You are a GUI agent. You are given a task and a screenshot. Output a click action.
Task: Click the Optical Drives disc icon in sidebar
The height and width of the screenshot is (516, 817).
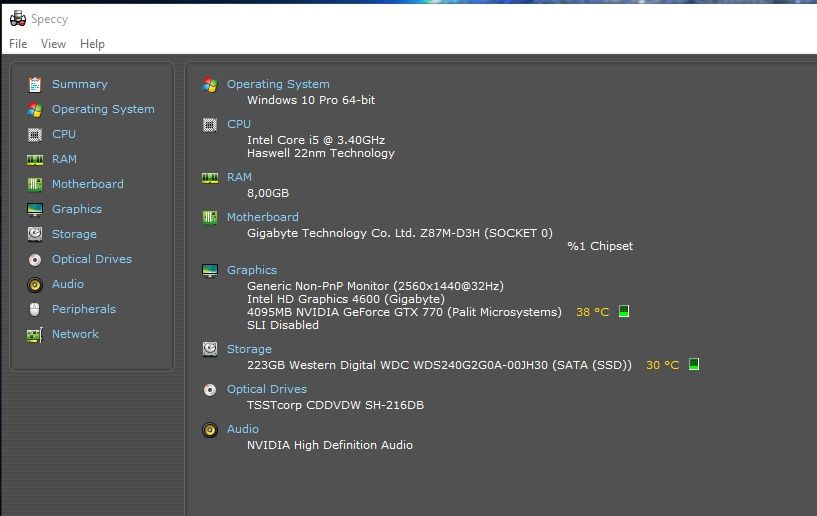pos(35,260)
